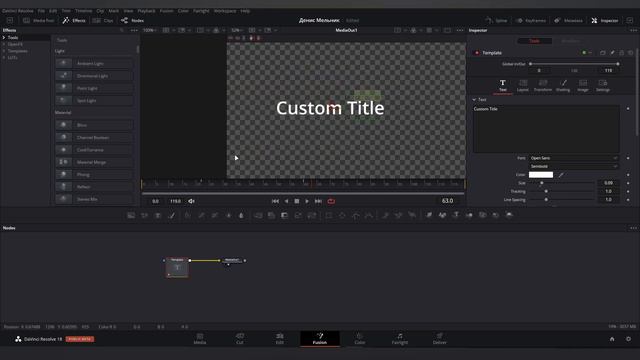Select the Blinn material tool
The height and width of the screenshot is (360, 640).
[94, 125]
